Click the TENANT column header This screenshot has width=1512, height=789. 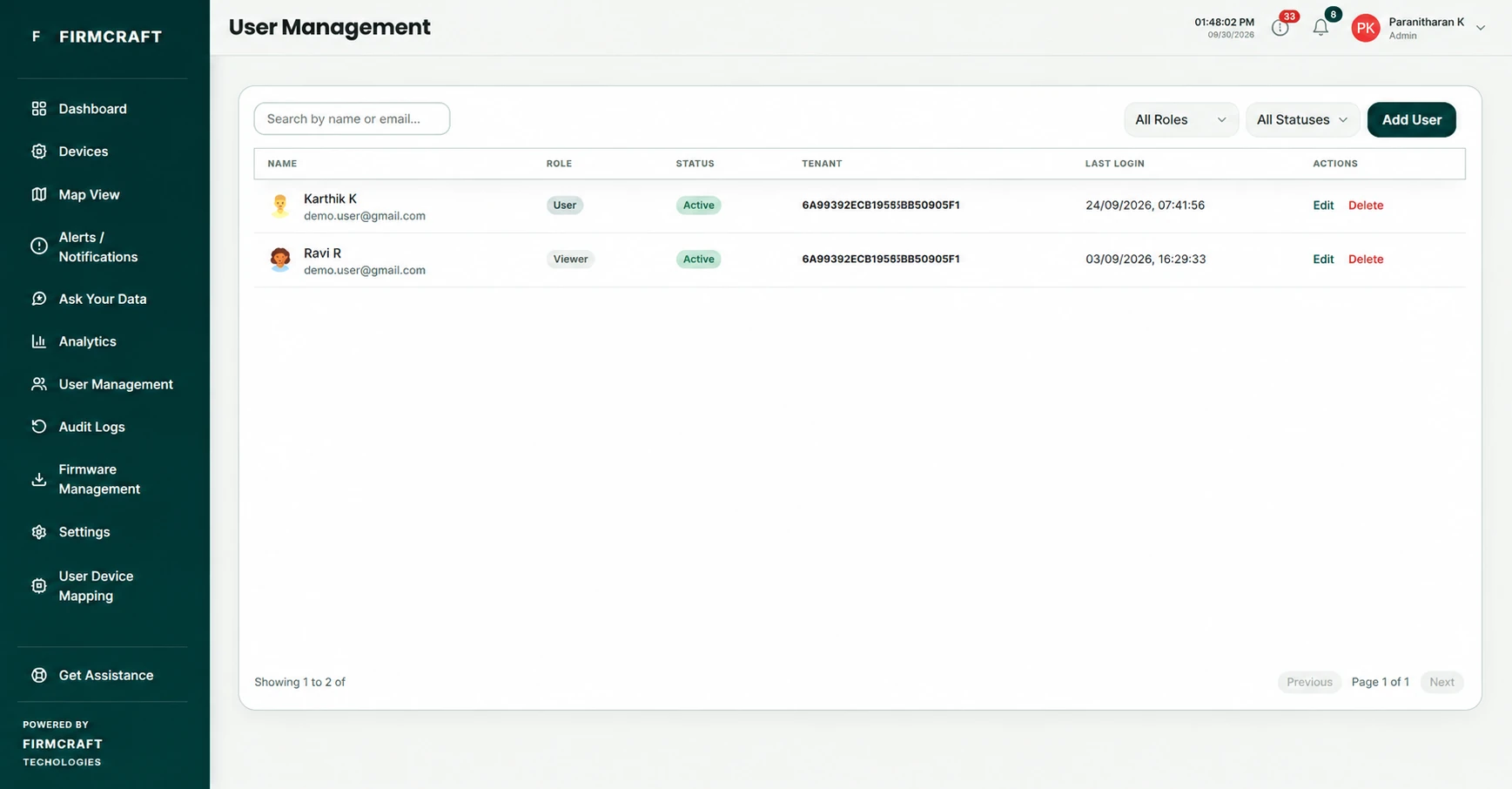coord(822,164)
